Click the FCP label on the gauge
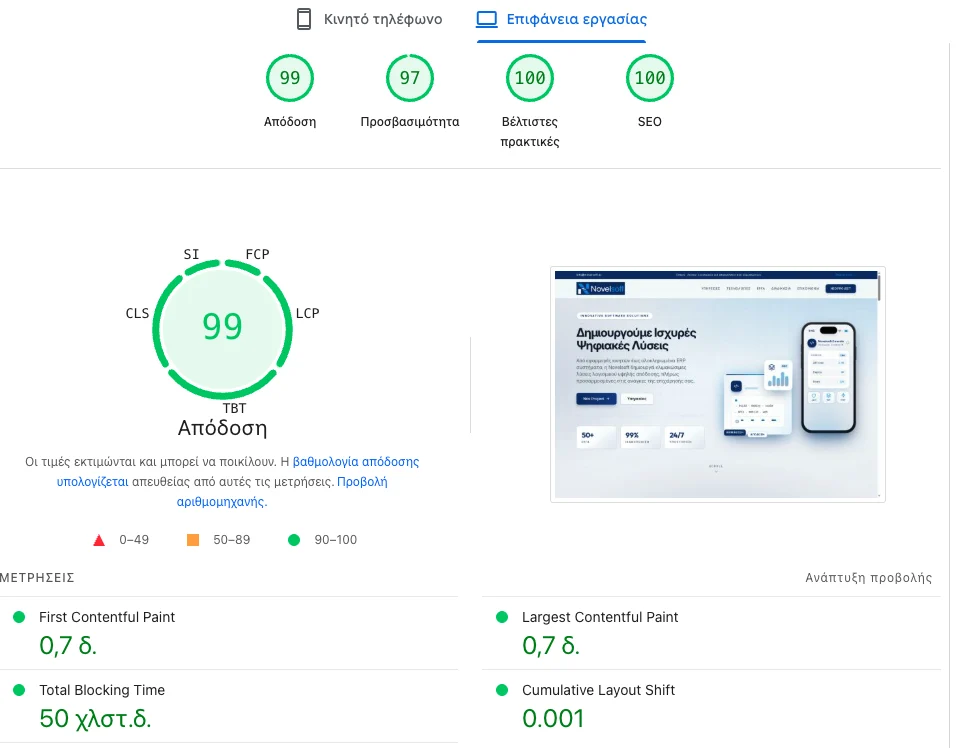 click(x=257, y=254)
